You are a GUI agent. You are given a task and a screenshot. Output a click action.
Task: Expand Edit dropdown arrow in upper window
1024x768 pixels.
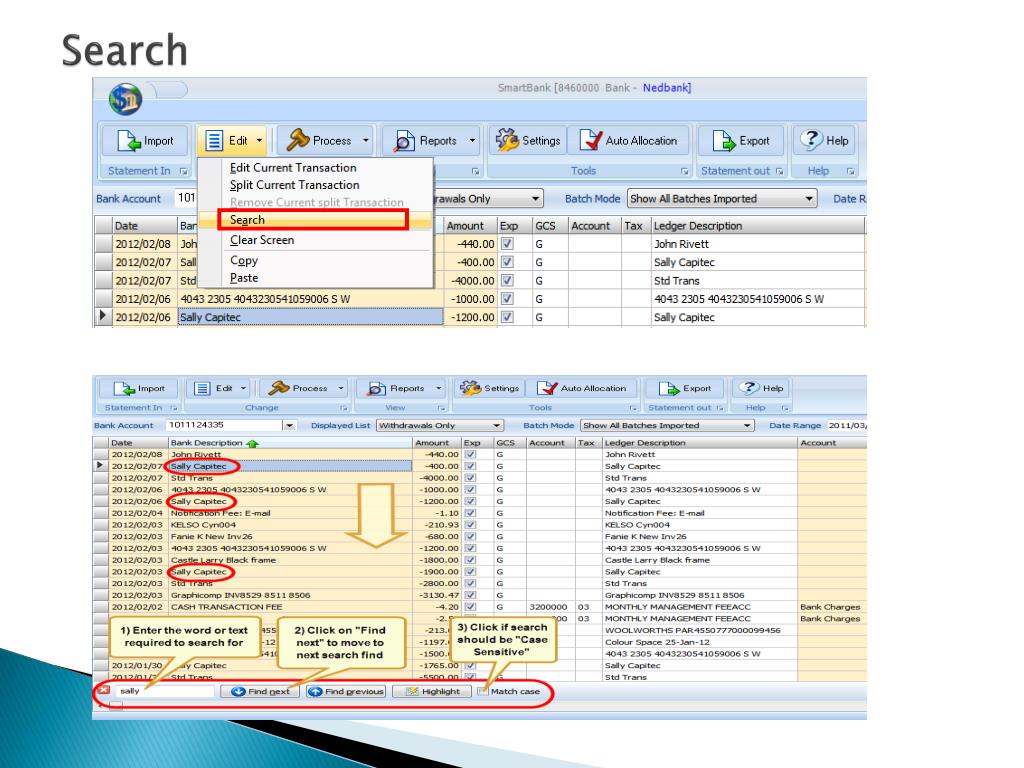click(259, 140)
